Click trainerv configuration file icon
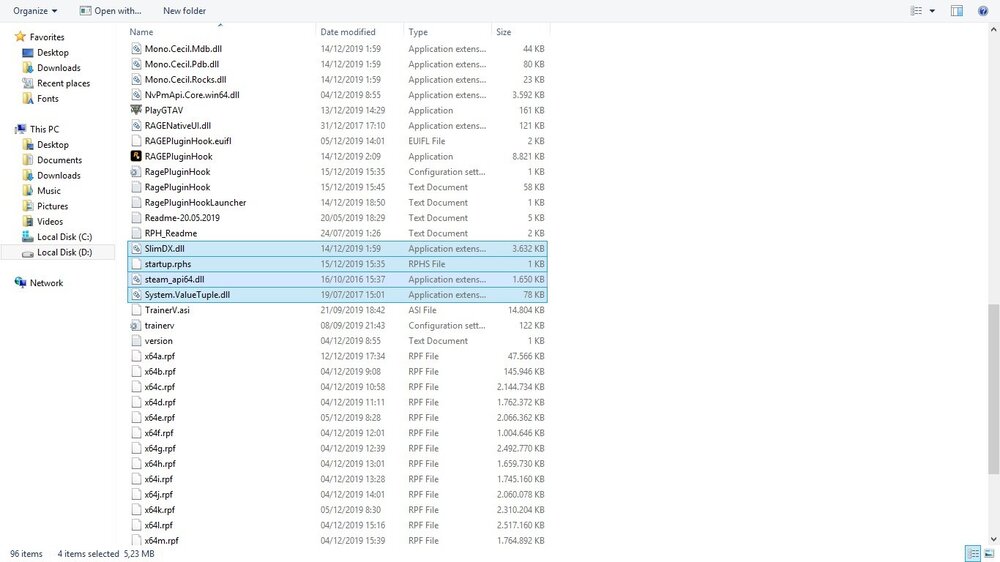This screenshot has width=1000, height=562. point(136,325)
